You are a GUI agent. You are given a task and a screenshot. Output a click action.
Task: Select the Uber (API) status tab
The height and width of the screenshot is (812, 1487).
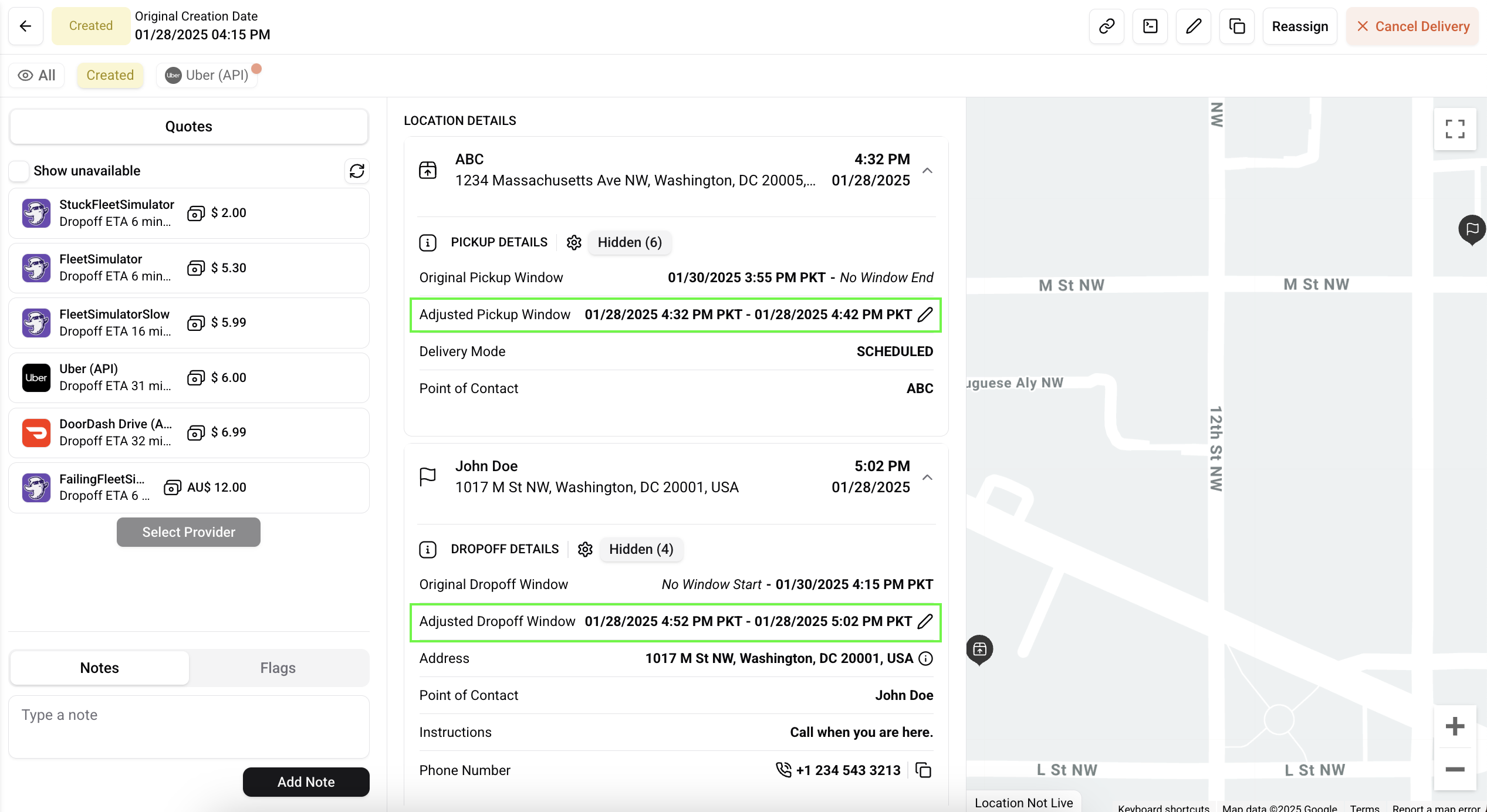tap(207, 75)
